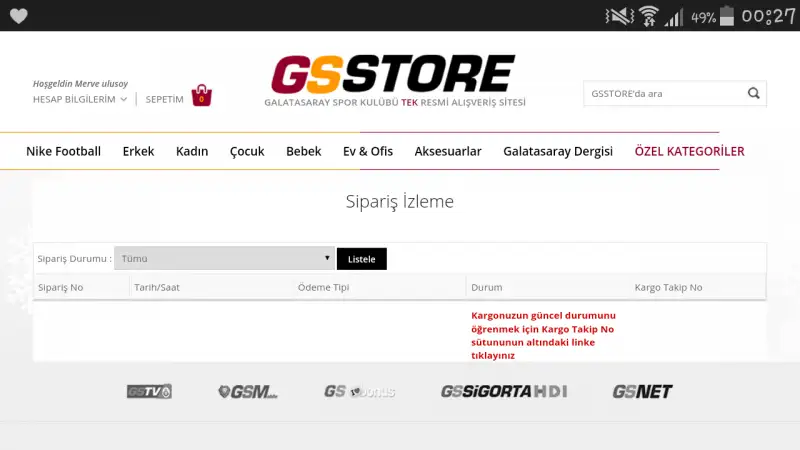This screenshot has height=450, width=800.
Task: Tap the heart icon in status bar
Action: [x=19, y=16]
